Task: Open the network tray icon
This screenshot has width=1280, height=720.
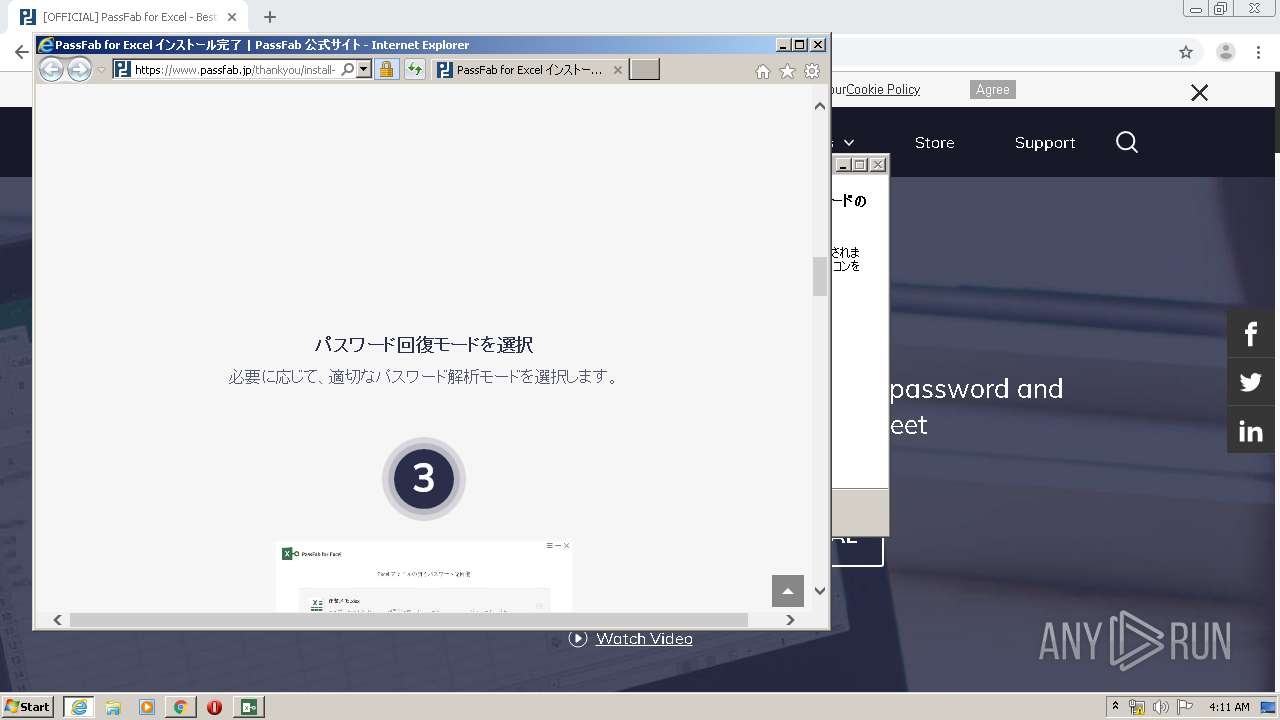Action: click(x=1137, y=707)
